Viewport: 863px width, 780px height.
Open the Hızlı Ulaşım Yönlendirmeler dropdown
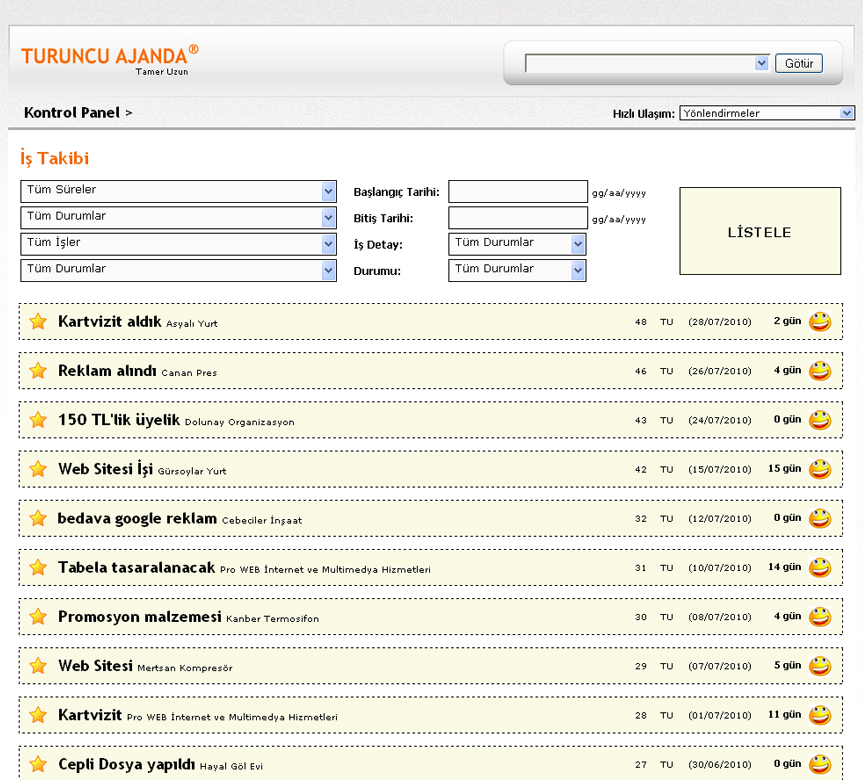point(766,113)
